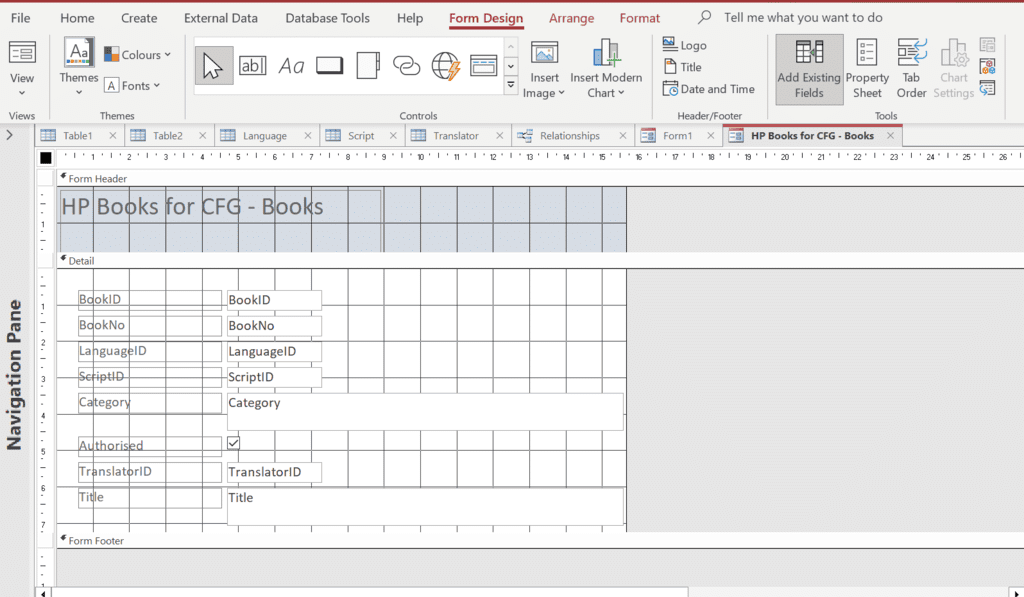This screenshot has width=1024, height=597.
Task: Open the File menu
Action: [x=20, y=18]
